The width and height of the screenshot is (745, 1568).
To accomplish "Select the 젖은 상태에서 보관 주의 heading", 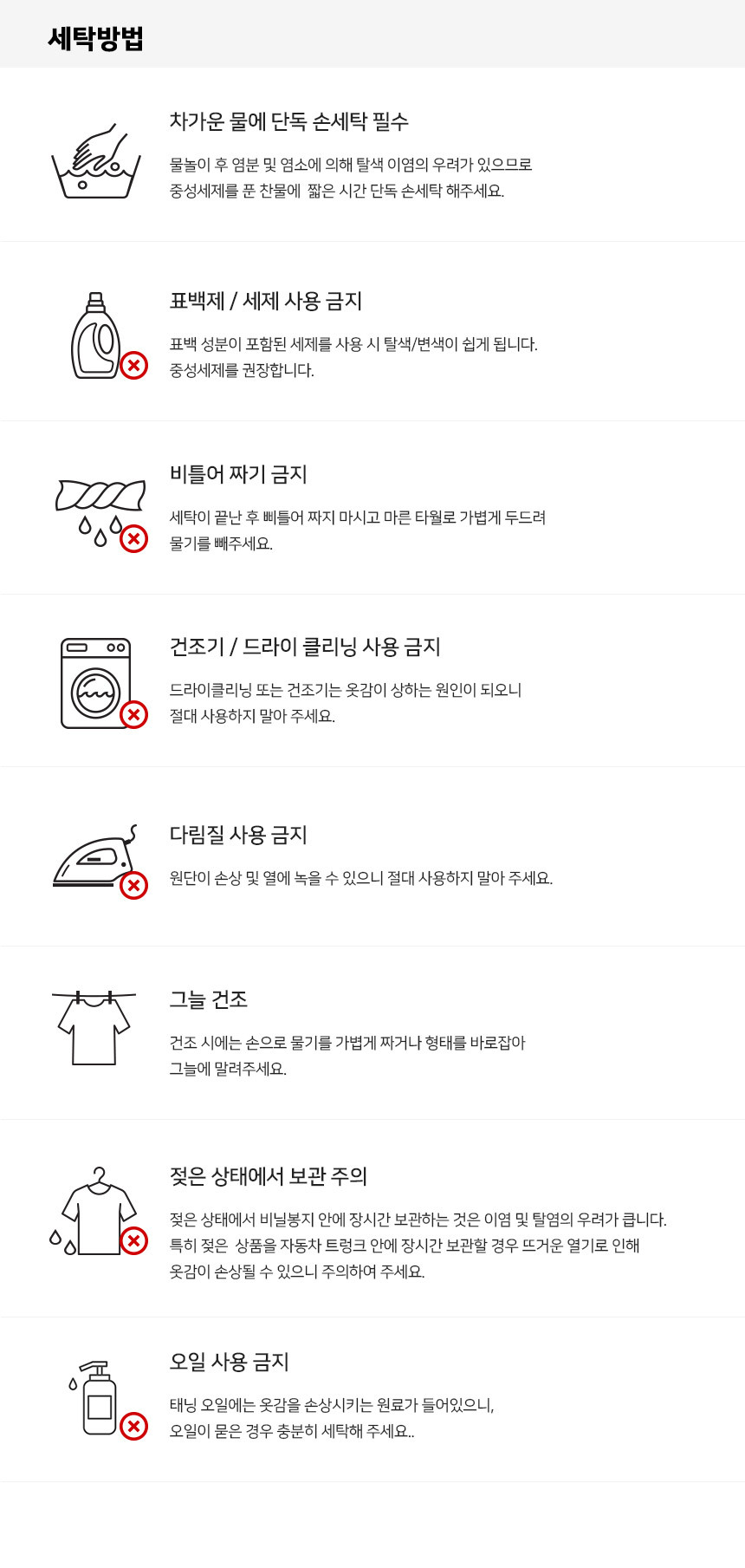I will click(x=268, y=1176).
